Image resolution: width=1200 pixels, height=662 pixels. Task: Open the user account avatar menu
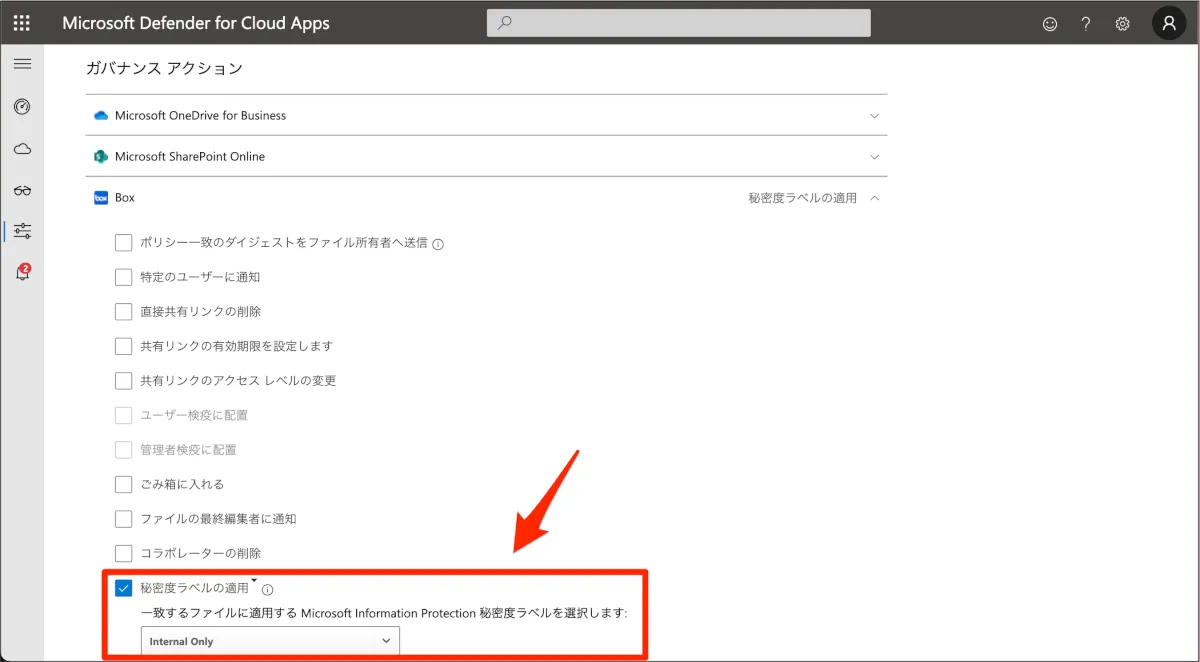click(x=1169, y=23)
